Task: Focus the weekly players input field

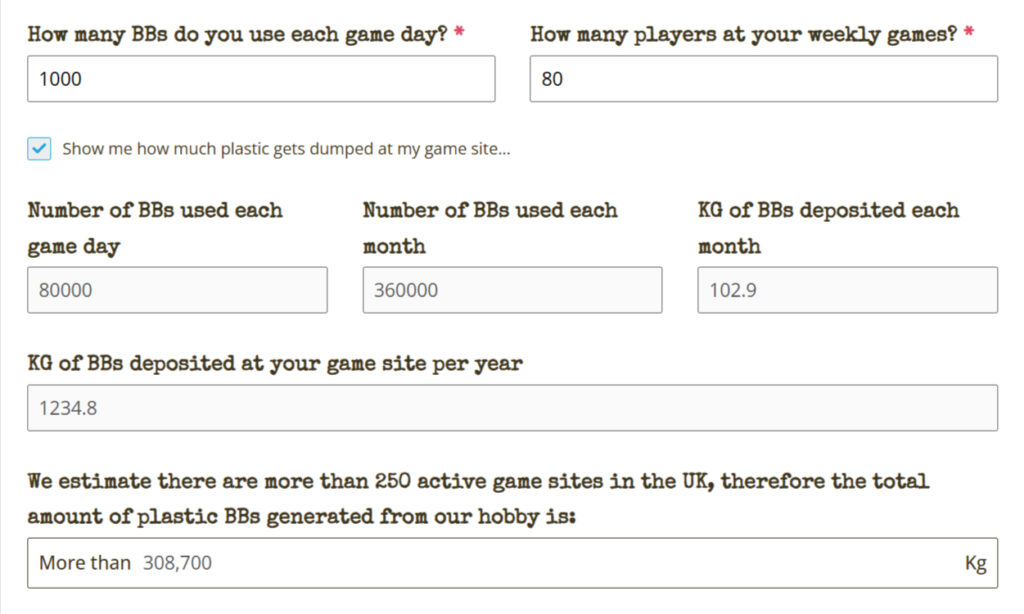Action: click(763, 79)
